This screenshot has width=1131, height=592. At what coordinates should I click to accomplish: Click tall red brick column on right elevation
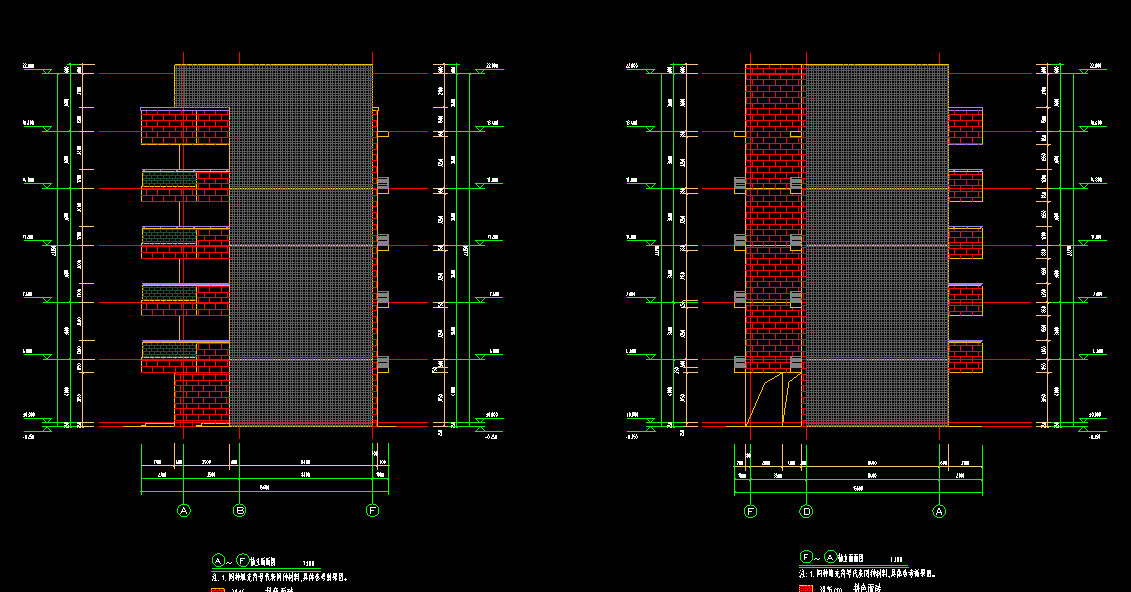click(x=774, y=220)
